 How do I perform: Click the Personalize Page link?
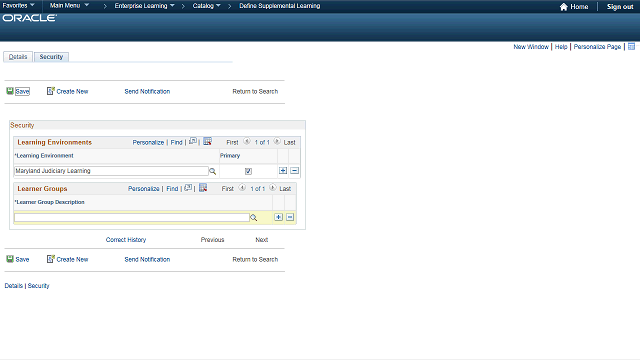click(597, 47)
